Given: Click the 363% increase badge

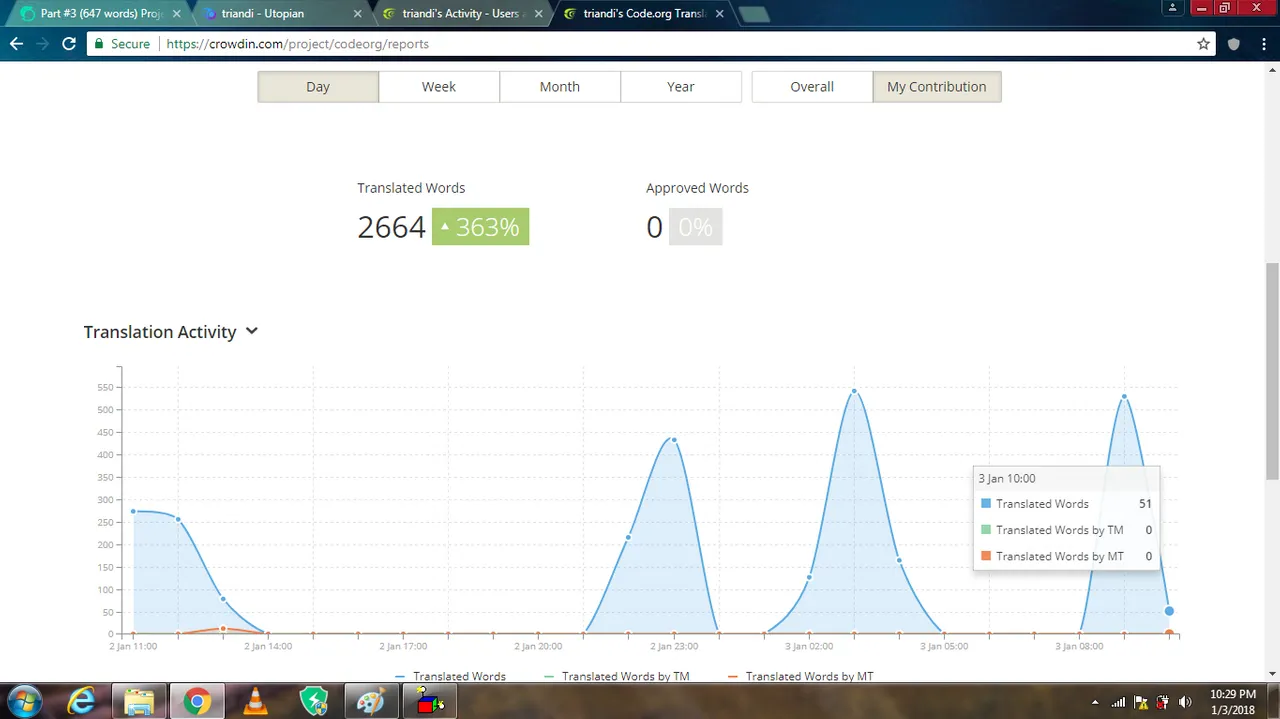Looking at the screenshot, I should tap(480, 227).
